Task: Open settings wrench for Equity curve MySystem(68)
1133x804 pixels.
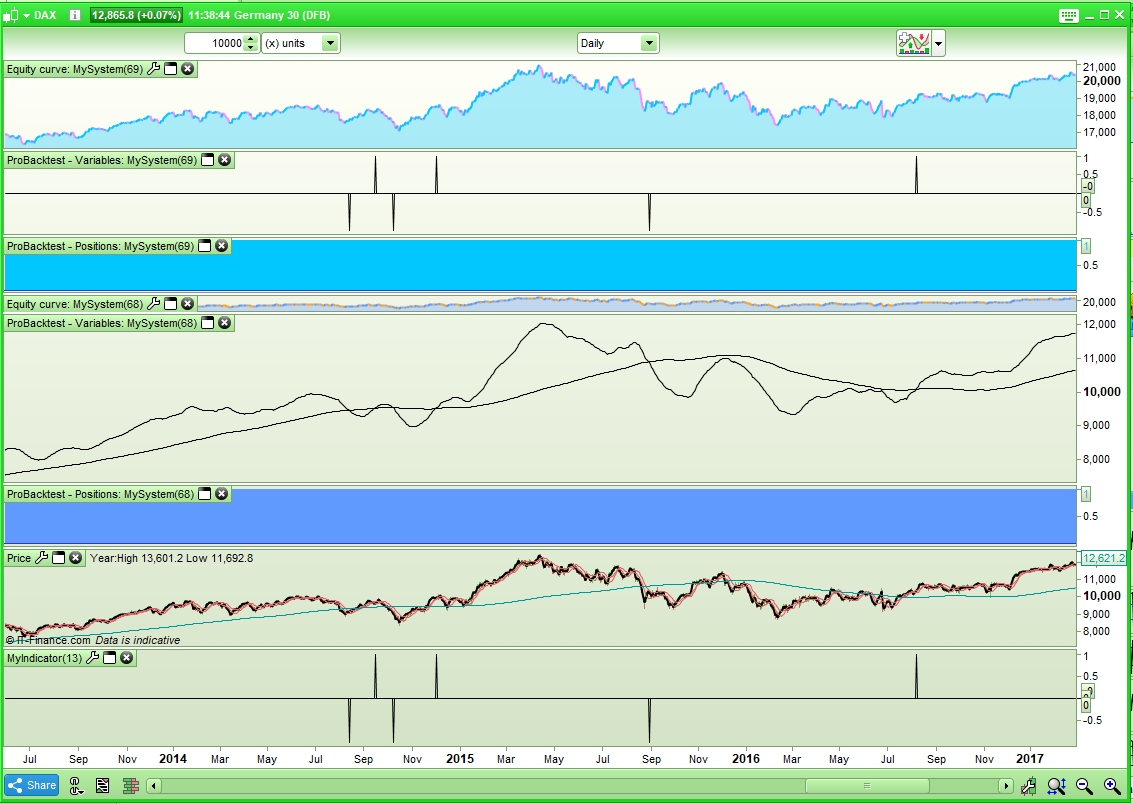Action: pyautogui.click(x=153, y=304)
